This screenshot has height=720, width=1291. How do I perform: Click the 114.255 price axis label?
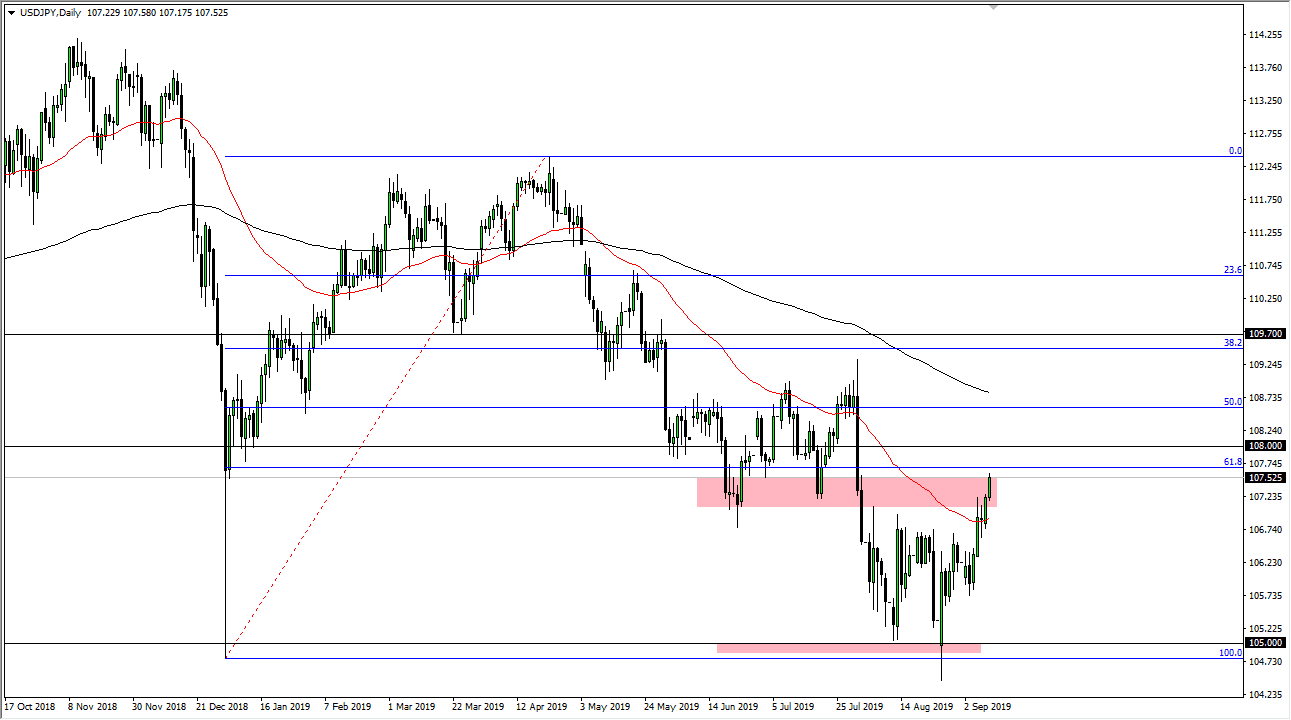coord(1265,35)
